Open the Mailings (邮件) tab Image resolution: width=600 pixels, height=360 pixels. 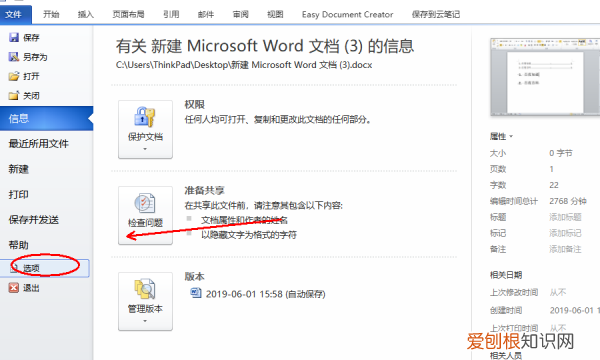pyautogui.click(x=206, y=15)
